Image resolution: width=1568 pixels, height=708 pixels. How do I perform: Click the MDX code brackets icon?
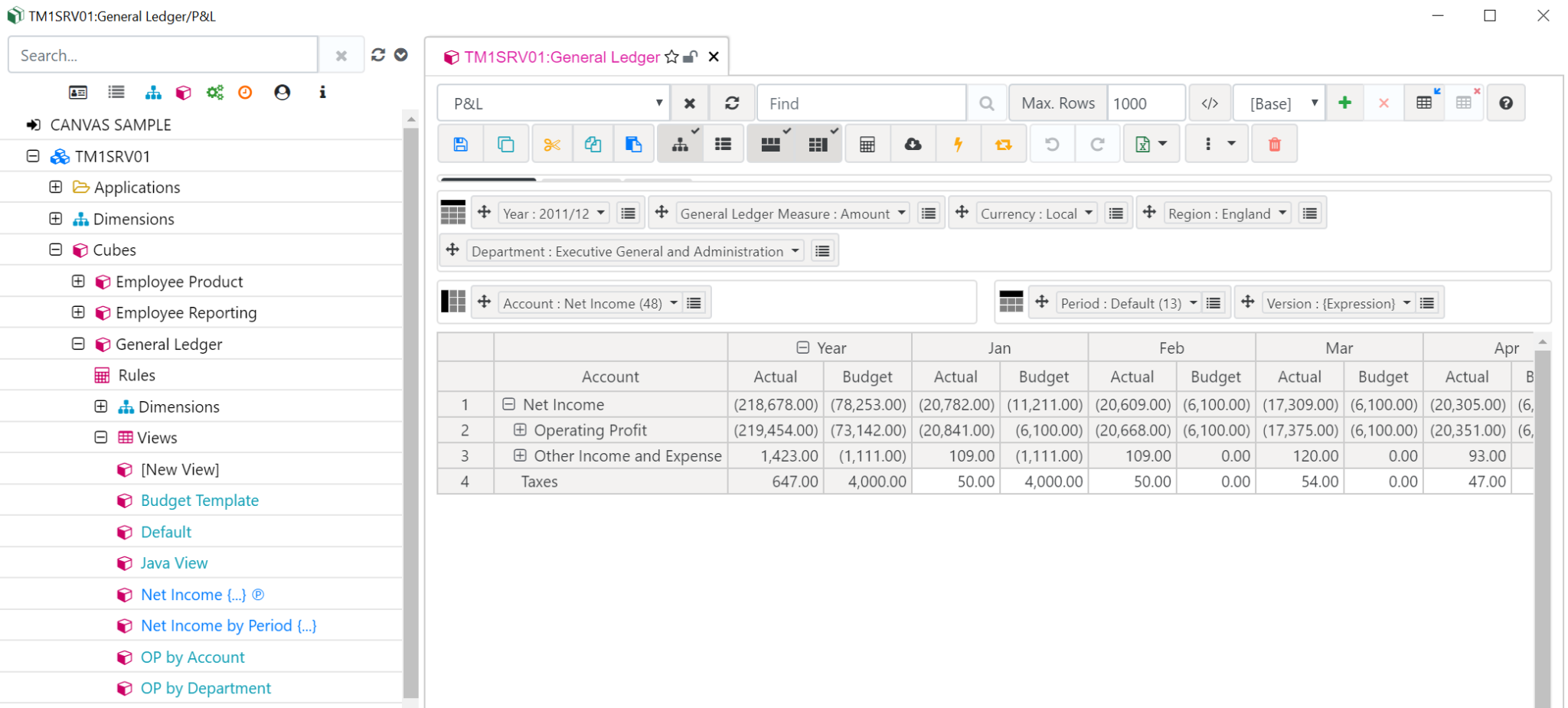[x=1210, y=103]
